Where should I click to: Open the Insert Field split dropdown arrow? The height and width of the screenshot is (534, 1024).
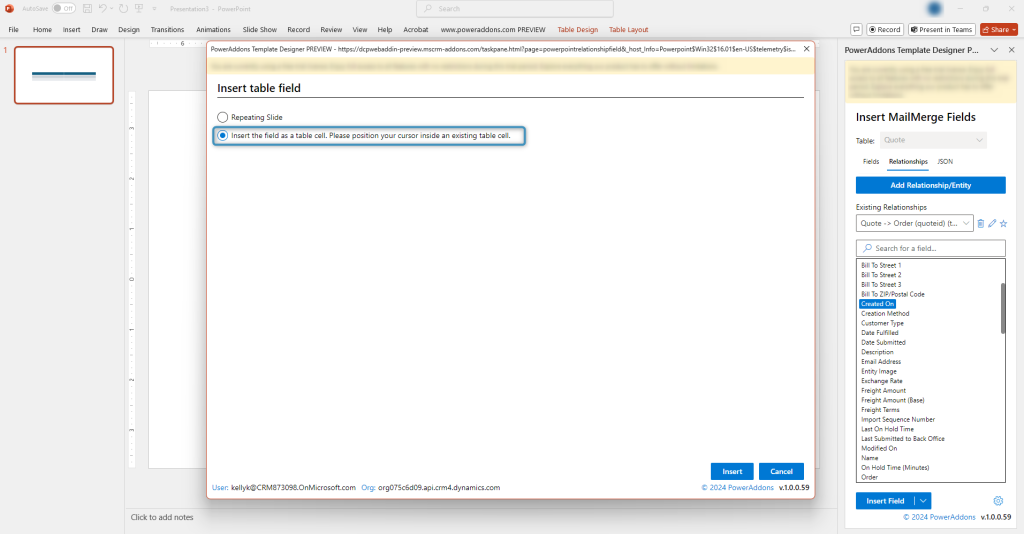pyautogui.click(x=923, y=501)
